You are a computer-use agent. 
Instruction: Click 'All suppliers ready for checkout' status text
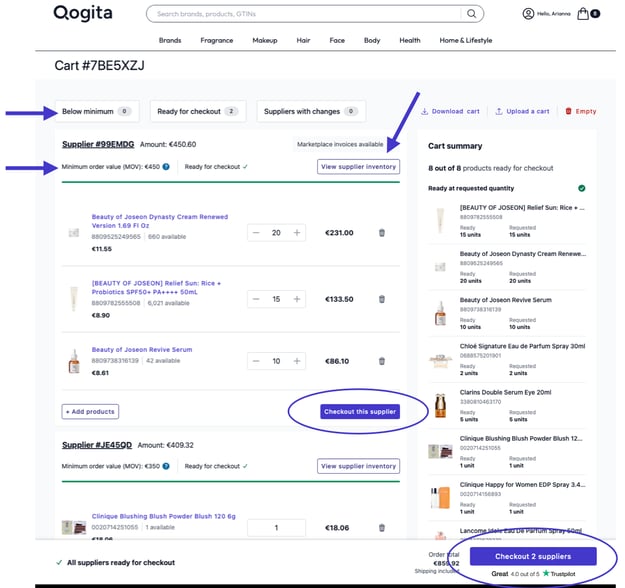[x=121, y=562]
